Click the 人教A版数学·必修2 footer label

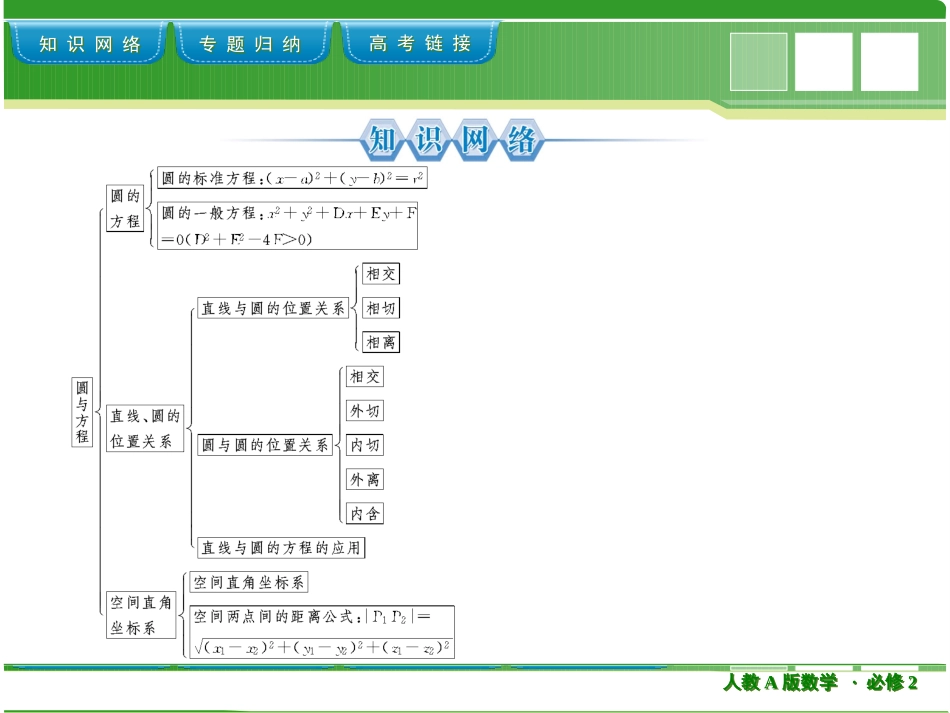[820, 683]
